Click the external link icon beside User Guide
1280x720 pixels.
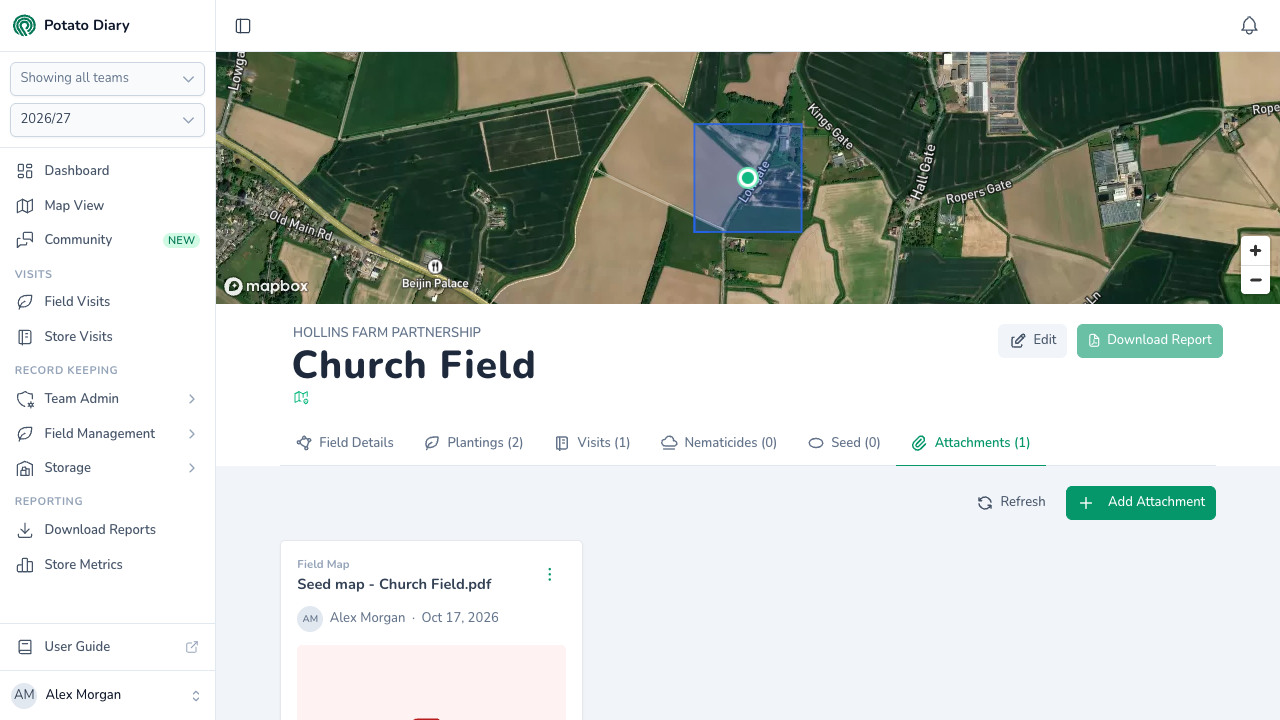click(x=192, y=647)
